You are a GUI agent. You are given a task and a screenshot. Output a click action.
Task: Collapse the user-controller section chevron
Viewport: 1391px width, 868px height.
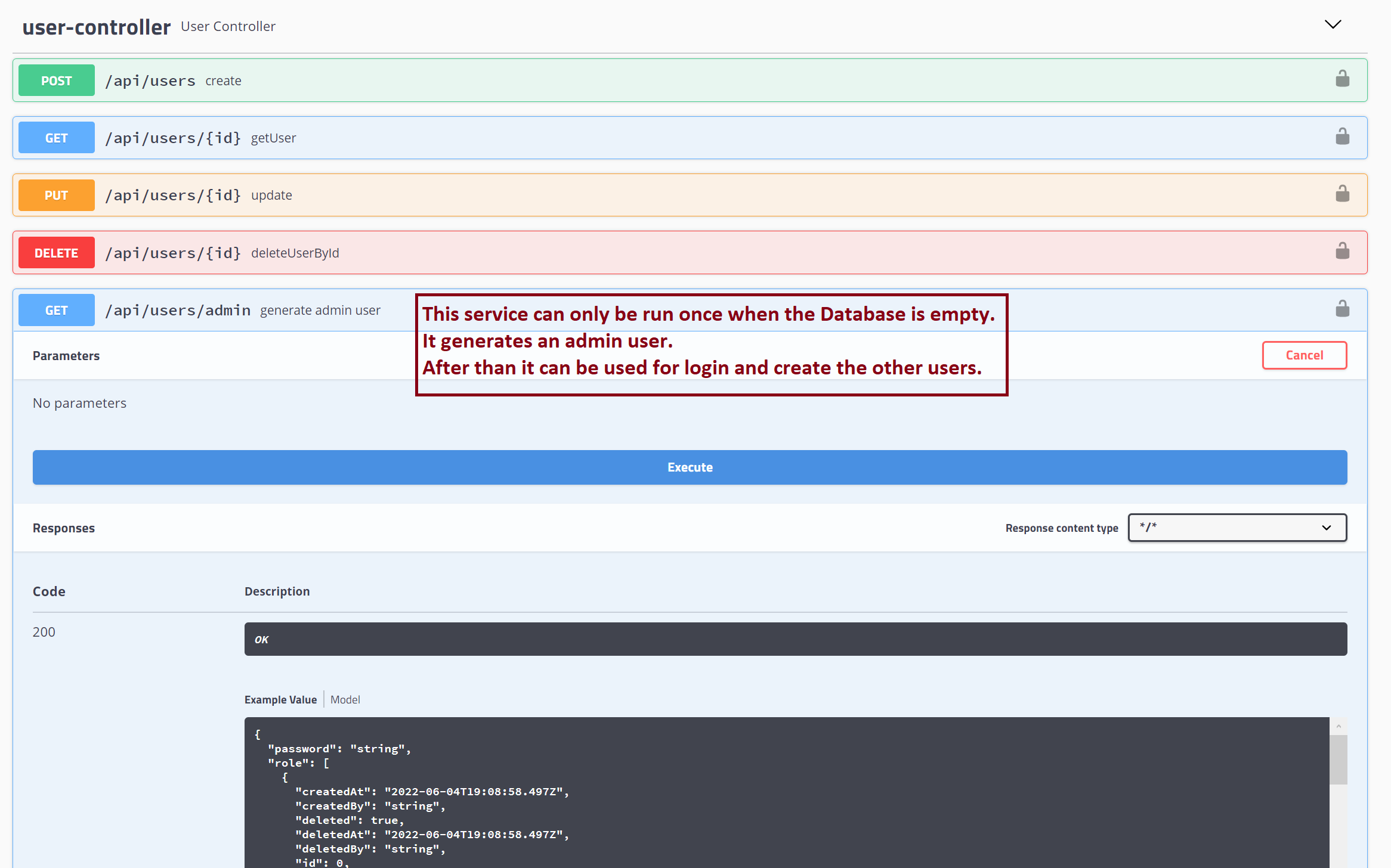[1333, 24]
